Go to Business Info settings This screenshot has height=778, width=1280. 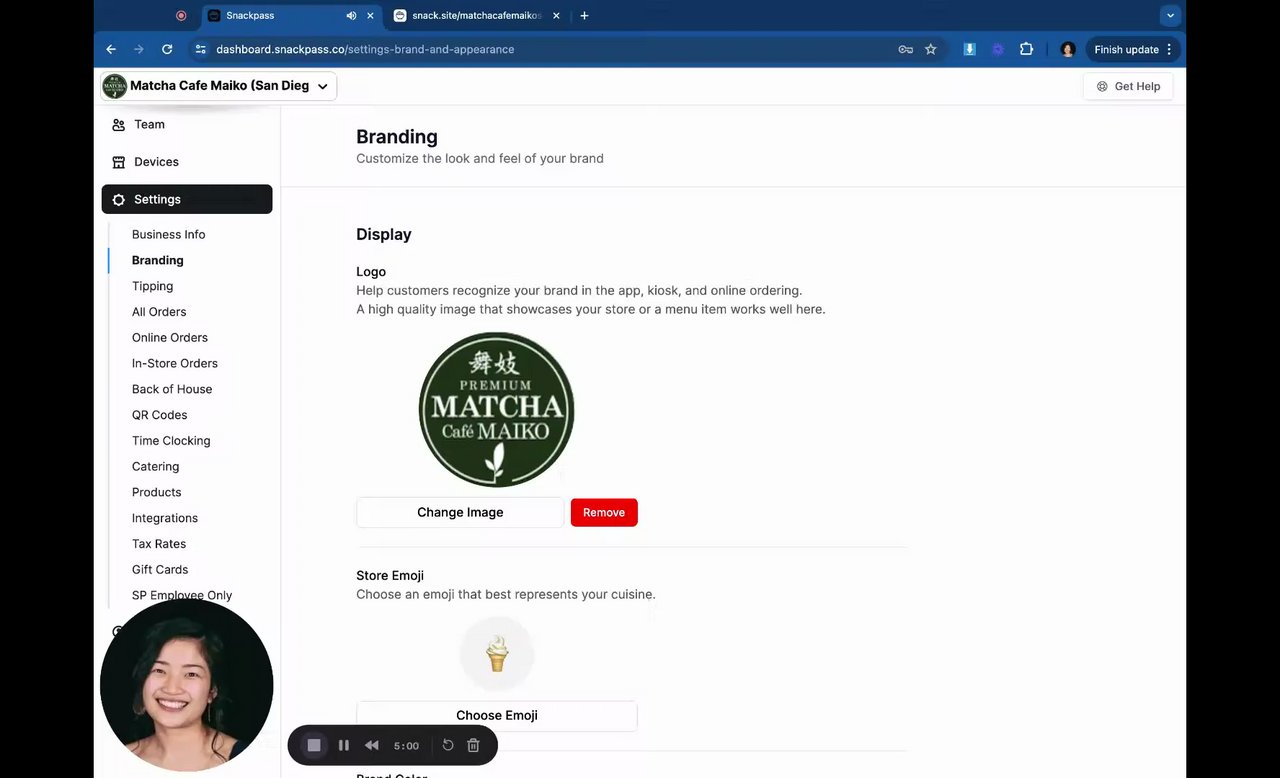click(x=168, y=234)
